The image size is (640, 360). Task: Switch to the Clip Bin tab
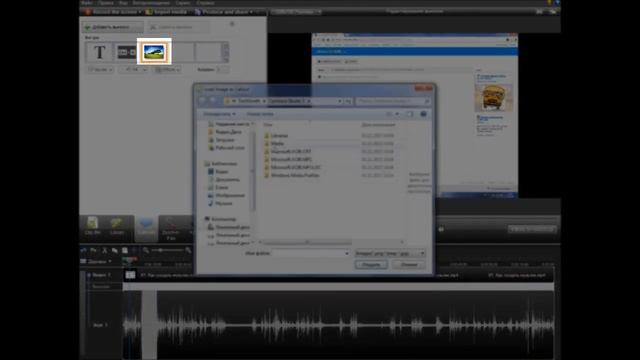[x=93, y=227]
